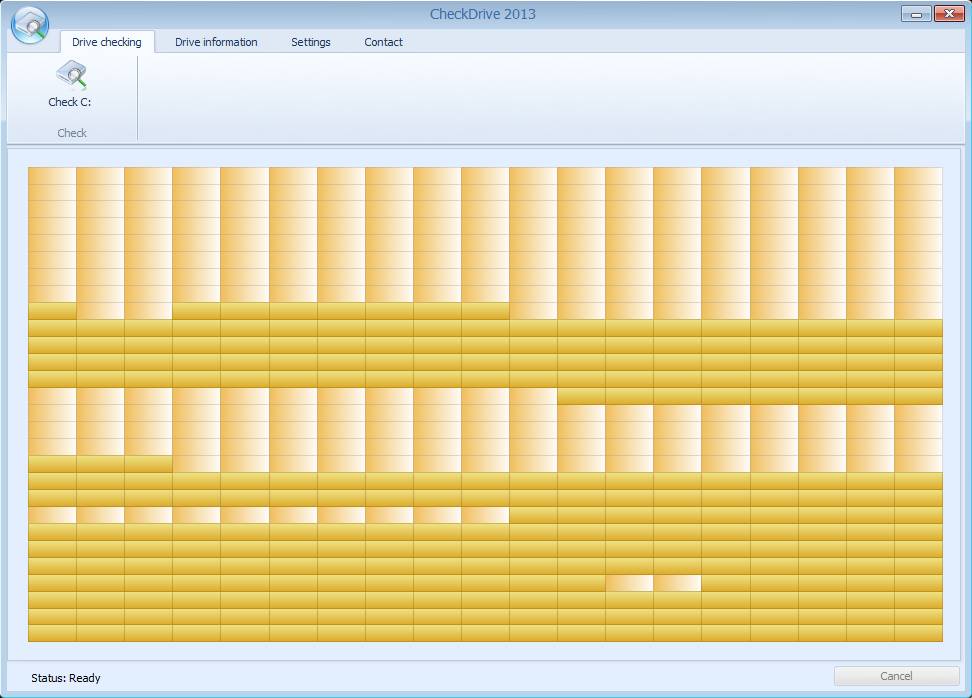Click the CheckDrive 2013 title bar text
Viewport: 972px width, 698px height.
(482, 14)
